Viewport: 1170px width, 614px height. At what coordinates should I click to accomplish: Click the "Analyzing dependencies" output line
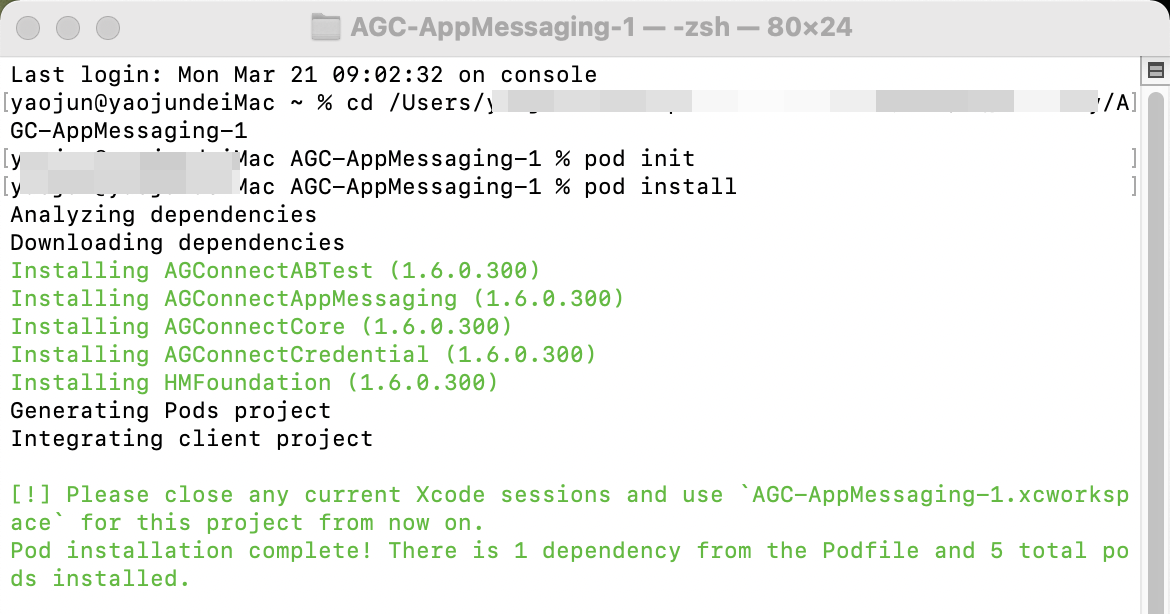tap(163, 215)
